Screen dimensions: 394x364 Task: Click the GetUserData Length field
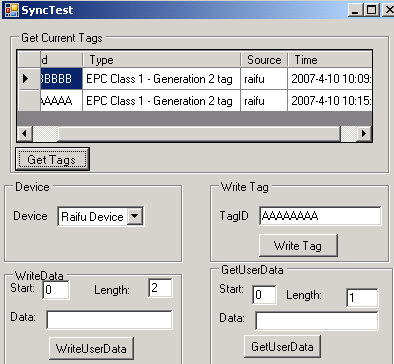[x=362, y=297]
